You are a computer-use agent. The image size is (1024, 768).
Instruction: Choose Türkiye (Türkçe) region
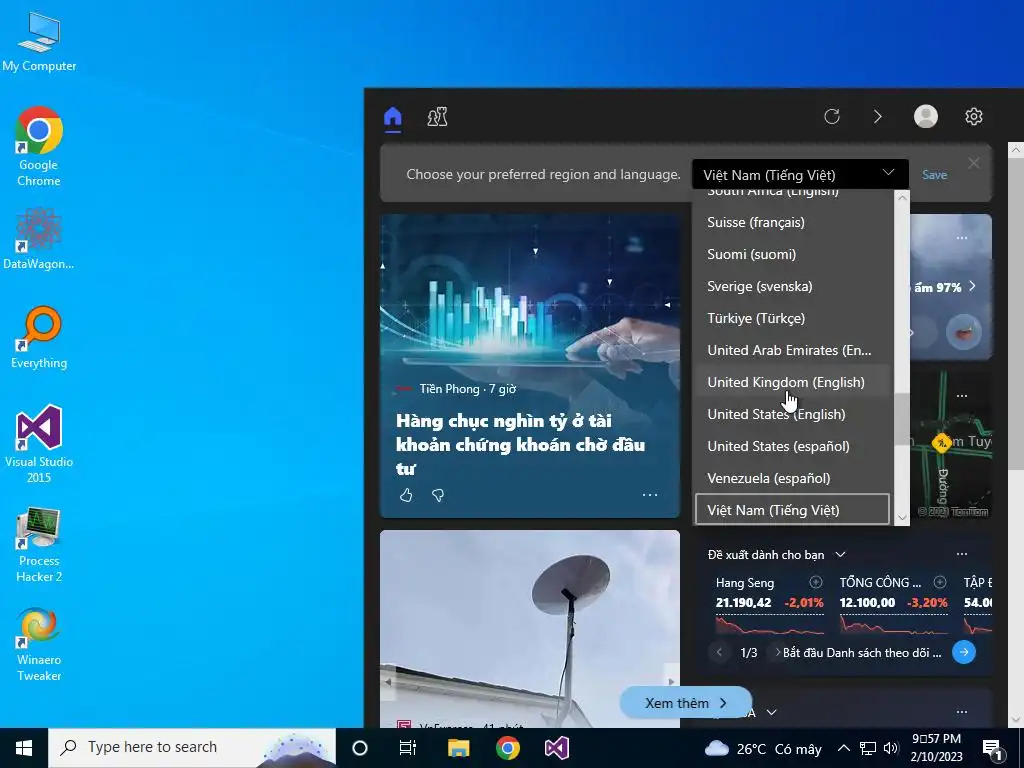[792, 318]
